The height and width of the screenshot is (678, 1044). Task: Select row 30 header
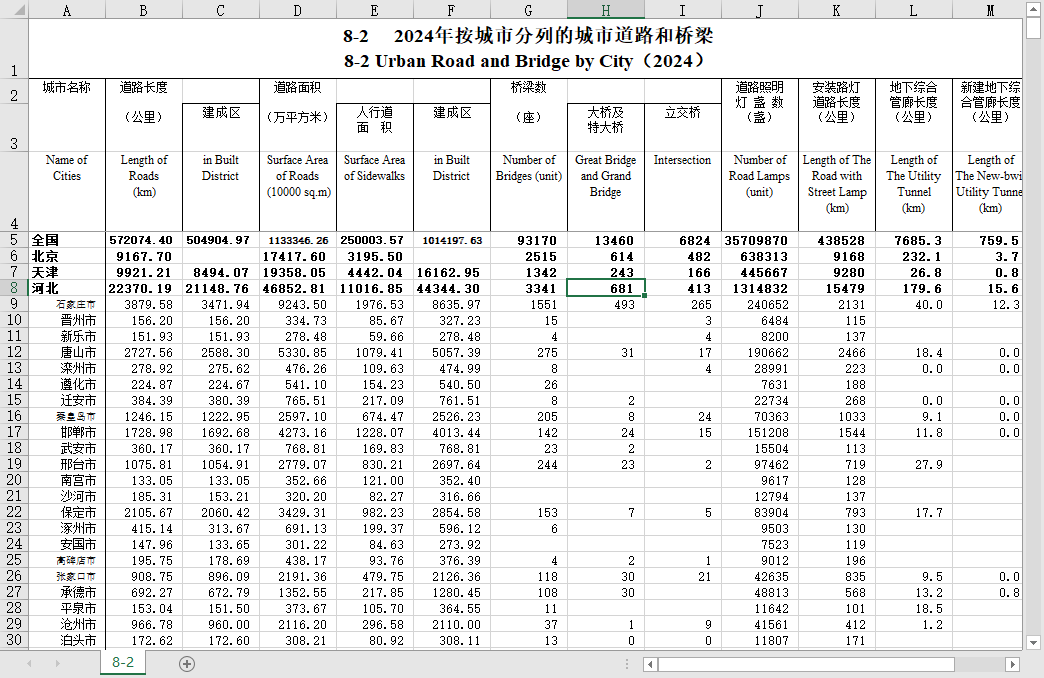tap(14, 639)
